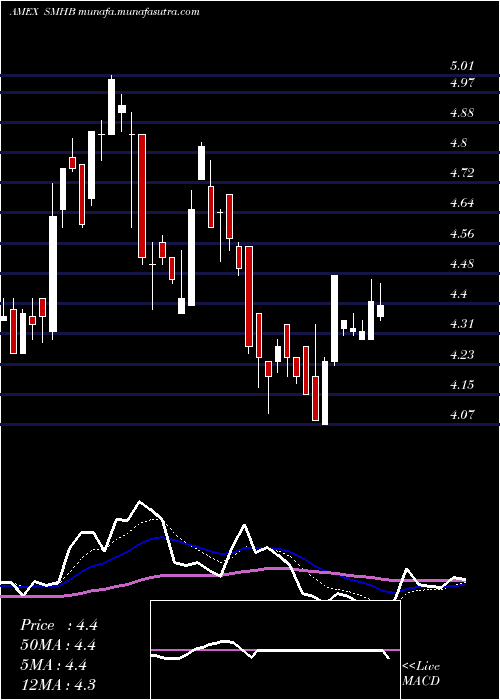Viewport: 500px width, 700px height.
Task: Click the 4.88 price axis label
Action: 462,112
